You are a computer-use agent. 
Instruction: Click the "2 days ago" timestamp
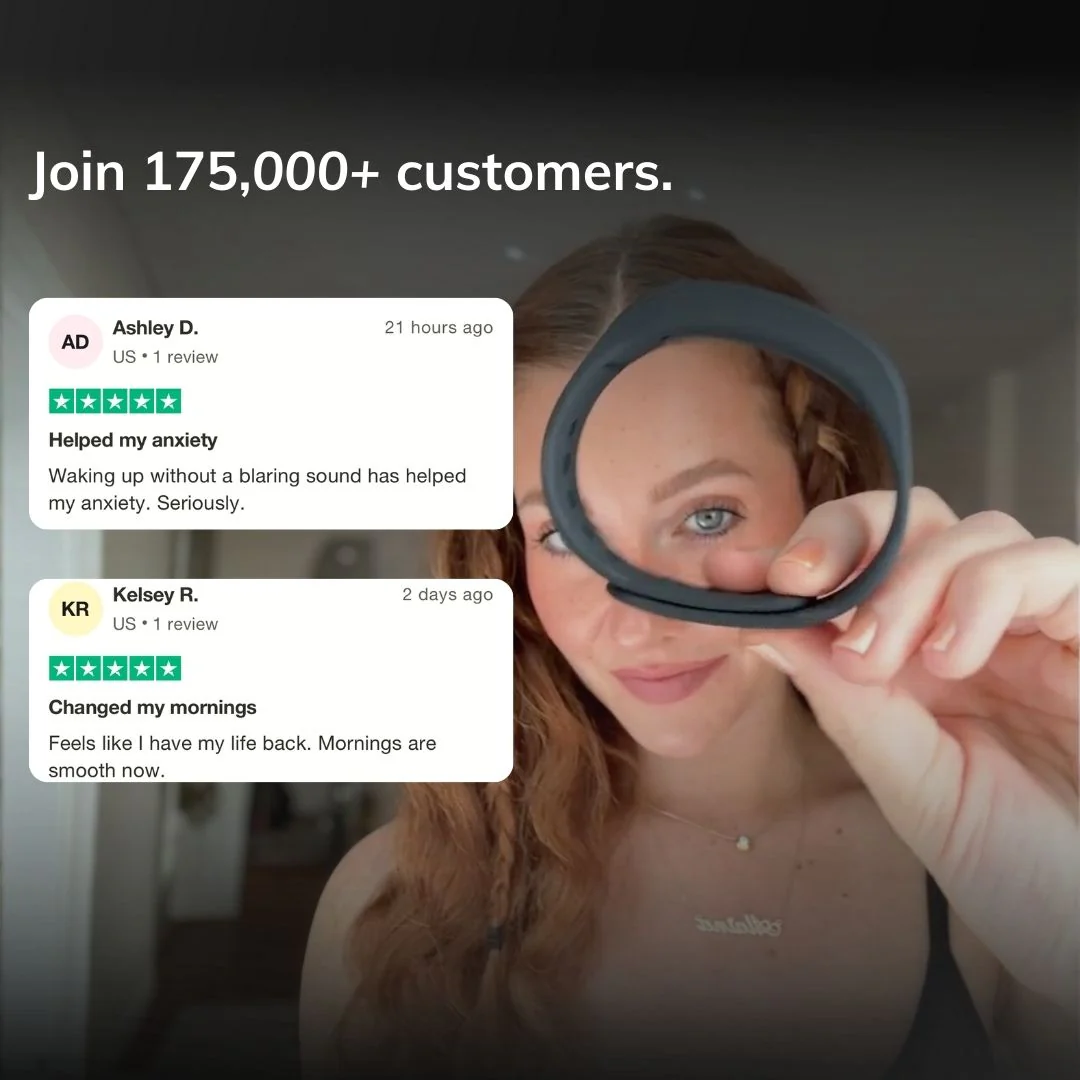pyautogui.click(x=448, y=594)
